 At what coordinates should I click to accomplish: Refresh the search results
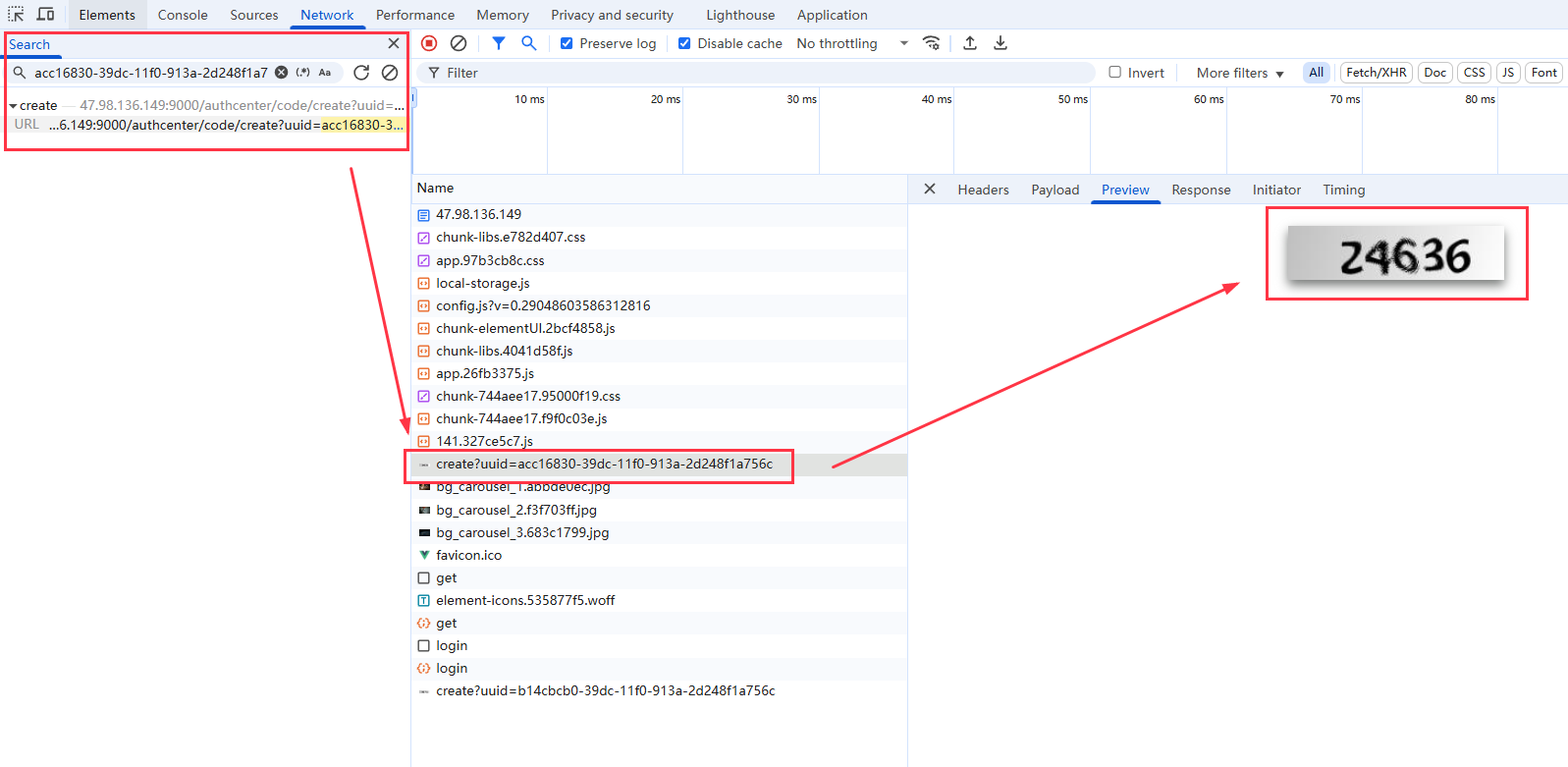(361, 73)
